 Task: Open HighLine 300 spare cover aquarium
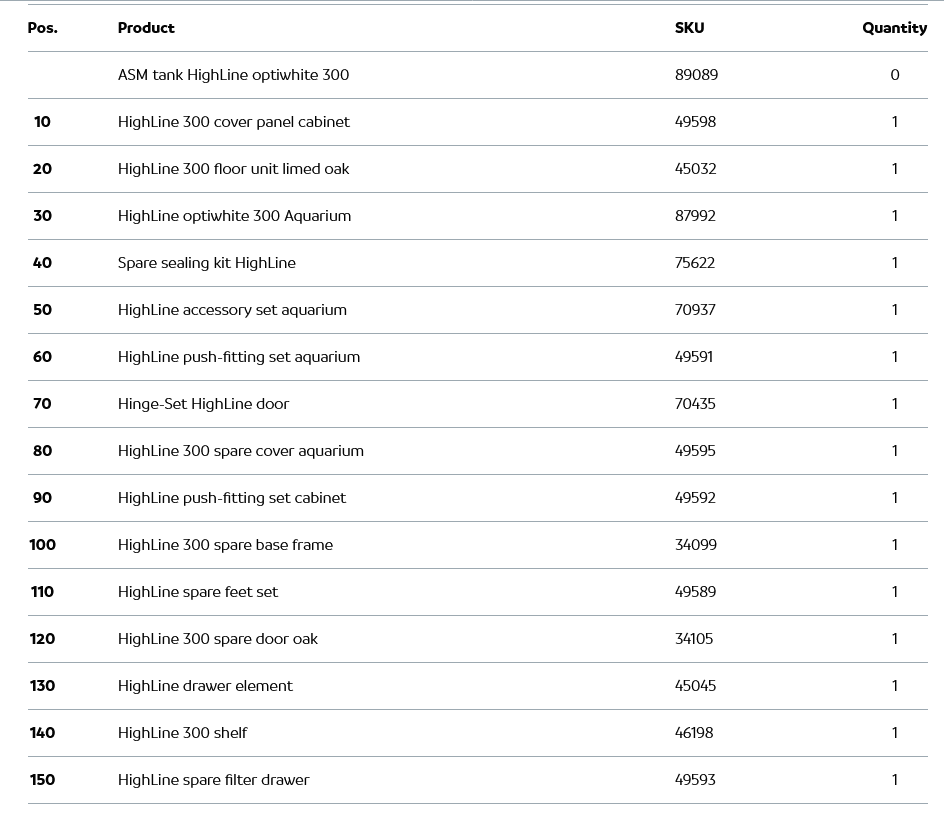pos(241,451)
